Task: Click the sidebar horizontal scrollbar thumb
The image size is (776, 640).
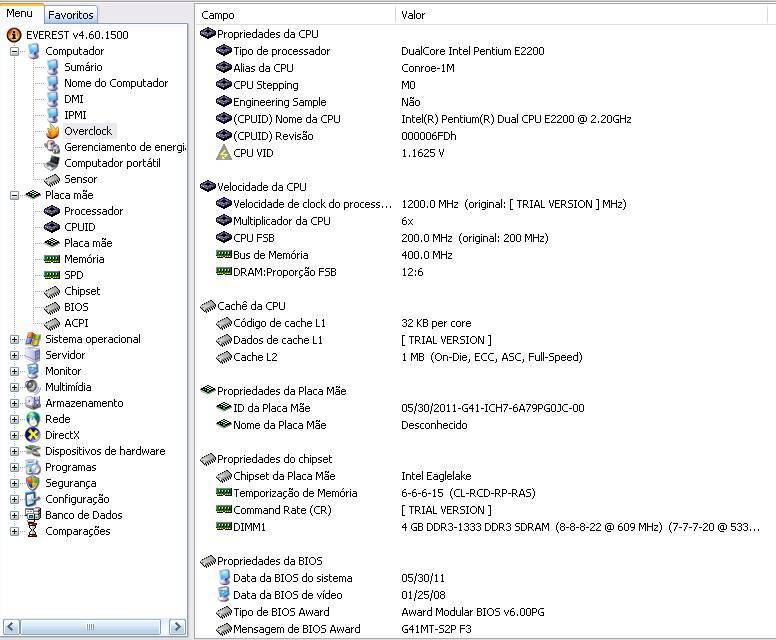Action: coord(91,627)
